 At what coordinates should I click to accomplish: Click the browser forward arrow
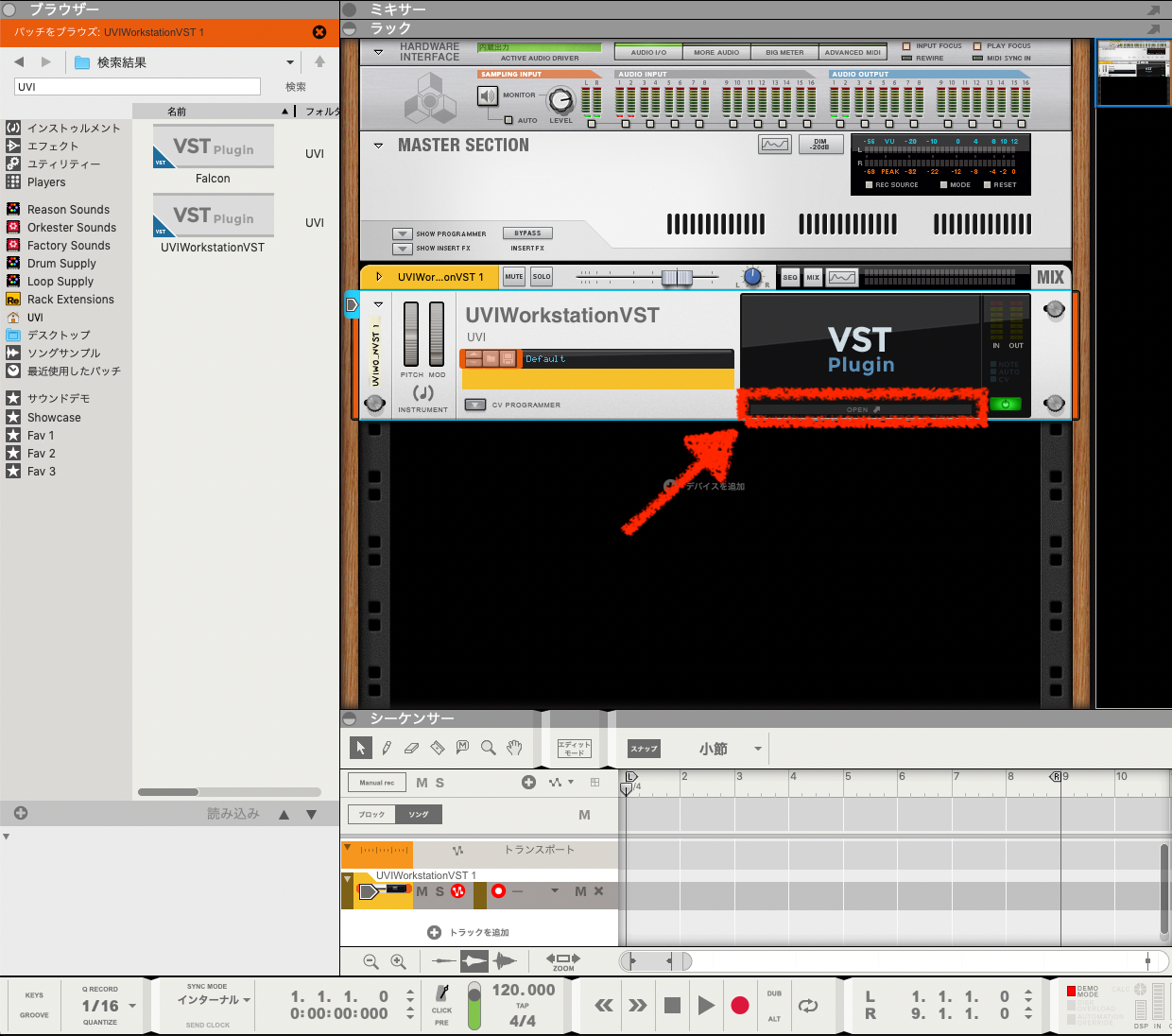click(x=46, y=61)
